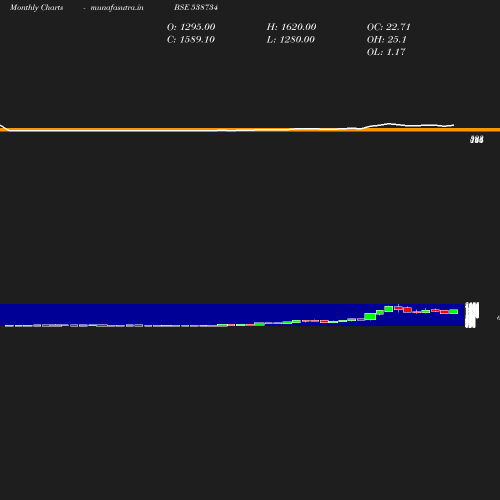Click the orange horizontal average line
Image resolution: width=500 pixels, height=500 pixels.
point(250,130)
